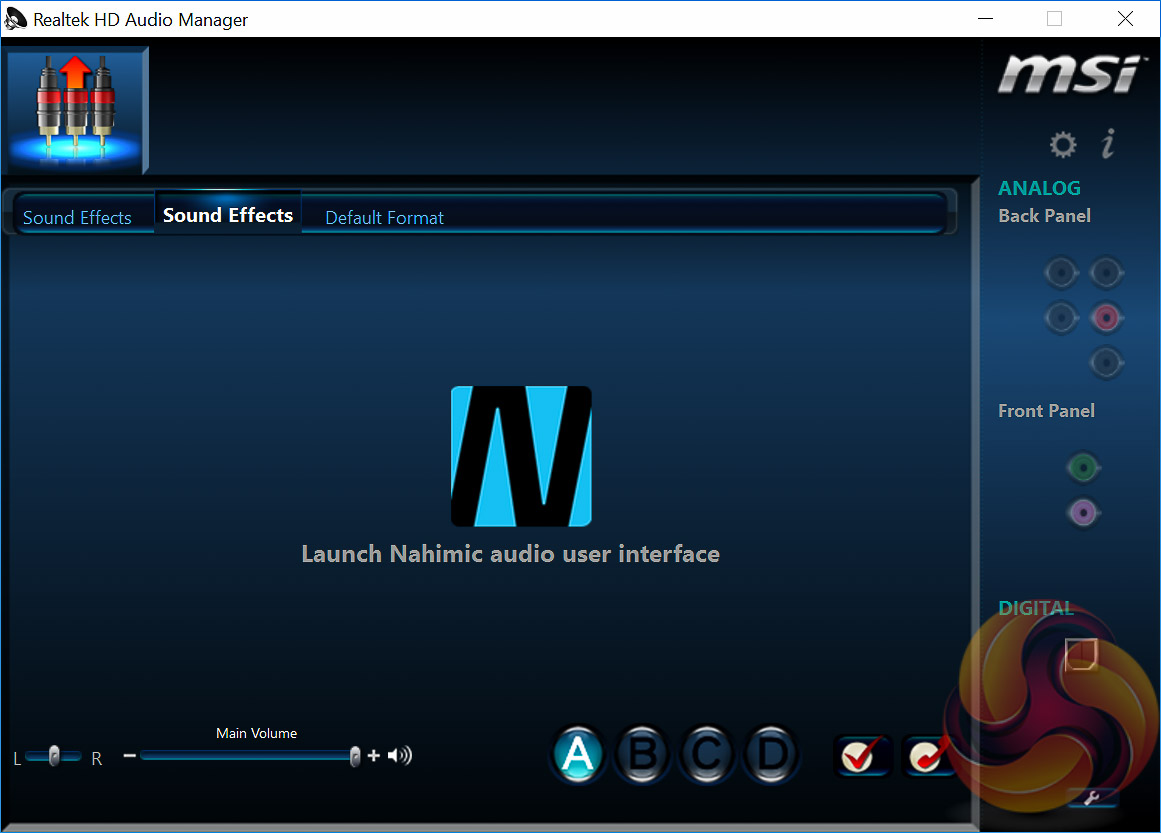Click 'Launch Nahimic audio user interface' text

click(x=510, y=554)
